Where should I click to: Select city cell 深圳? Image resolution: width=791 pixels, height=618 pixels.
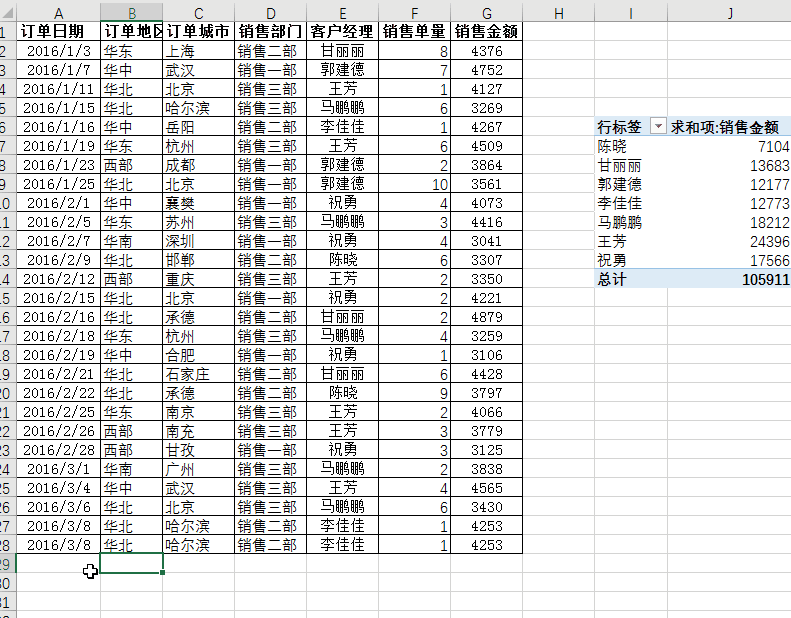pos(199,241)
